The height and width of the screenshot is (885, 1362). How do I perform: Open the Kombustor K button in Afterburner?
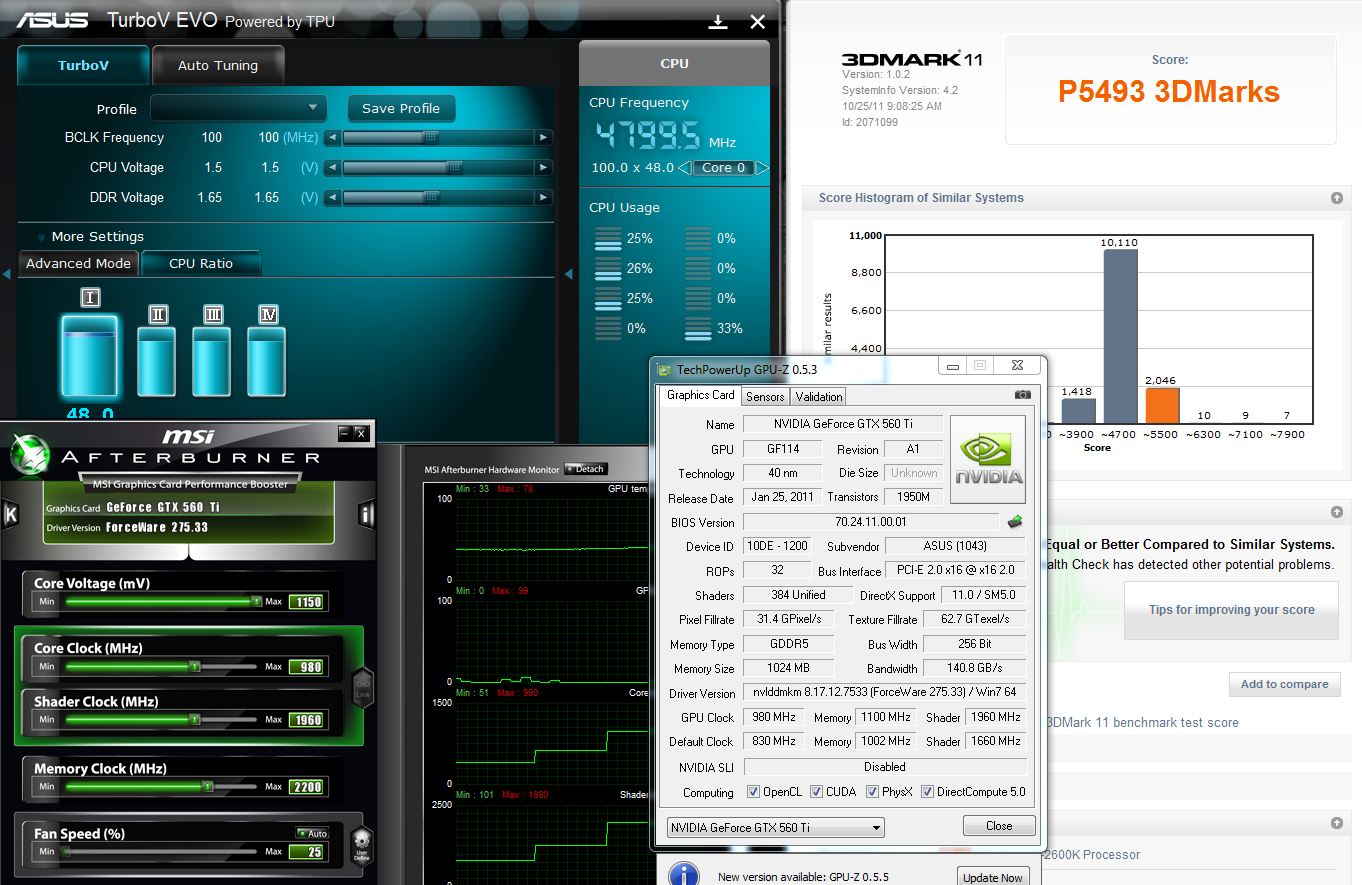pos(11,514)
